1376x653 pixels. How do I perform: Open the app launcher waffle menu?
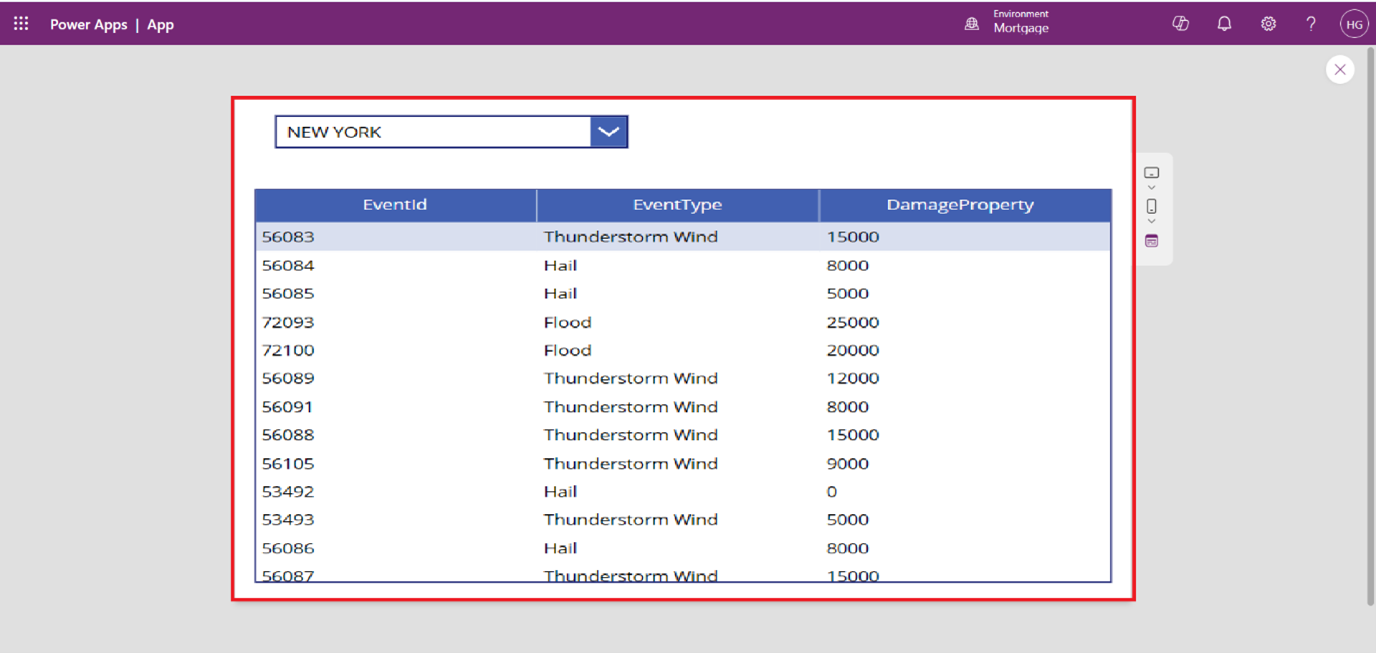[x=21, y=24]
